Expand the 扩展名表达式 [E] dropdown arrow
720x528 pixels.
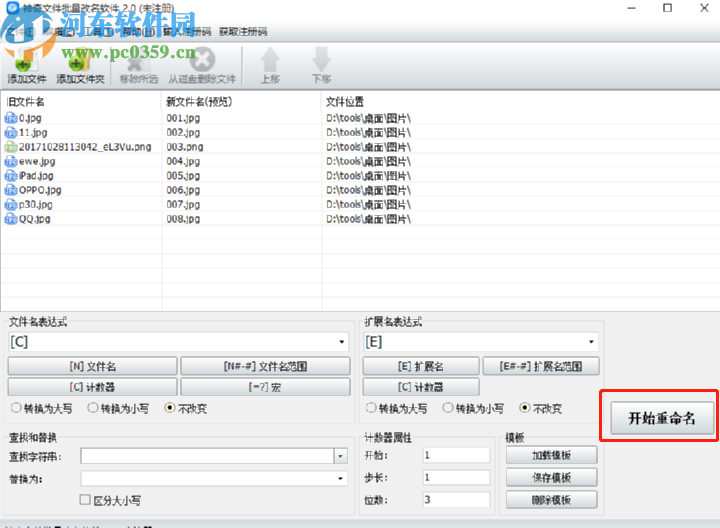point(591,342)
